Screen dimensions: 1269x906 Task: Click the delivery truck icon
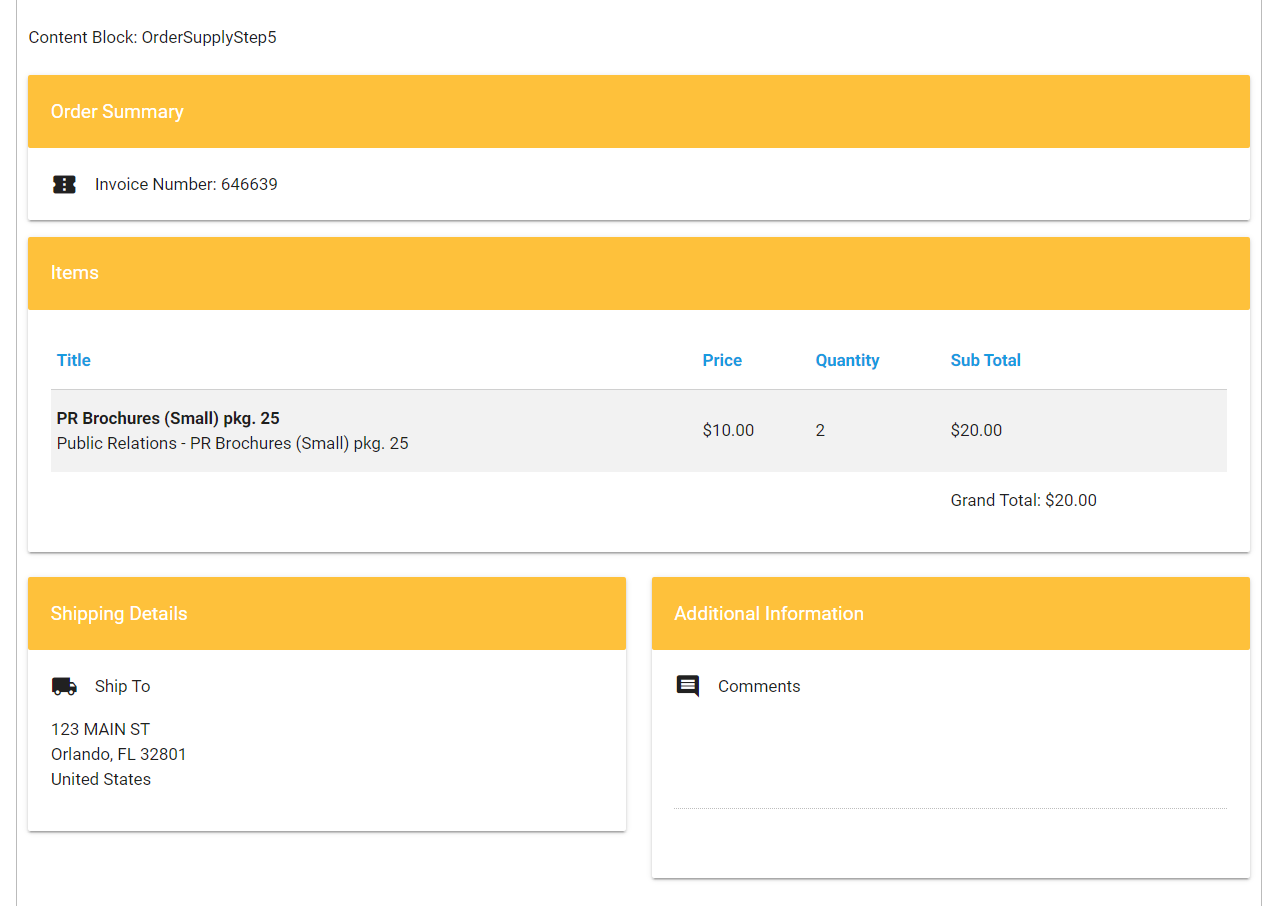tap(64, 686)
